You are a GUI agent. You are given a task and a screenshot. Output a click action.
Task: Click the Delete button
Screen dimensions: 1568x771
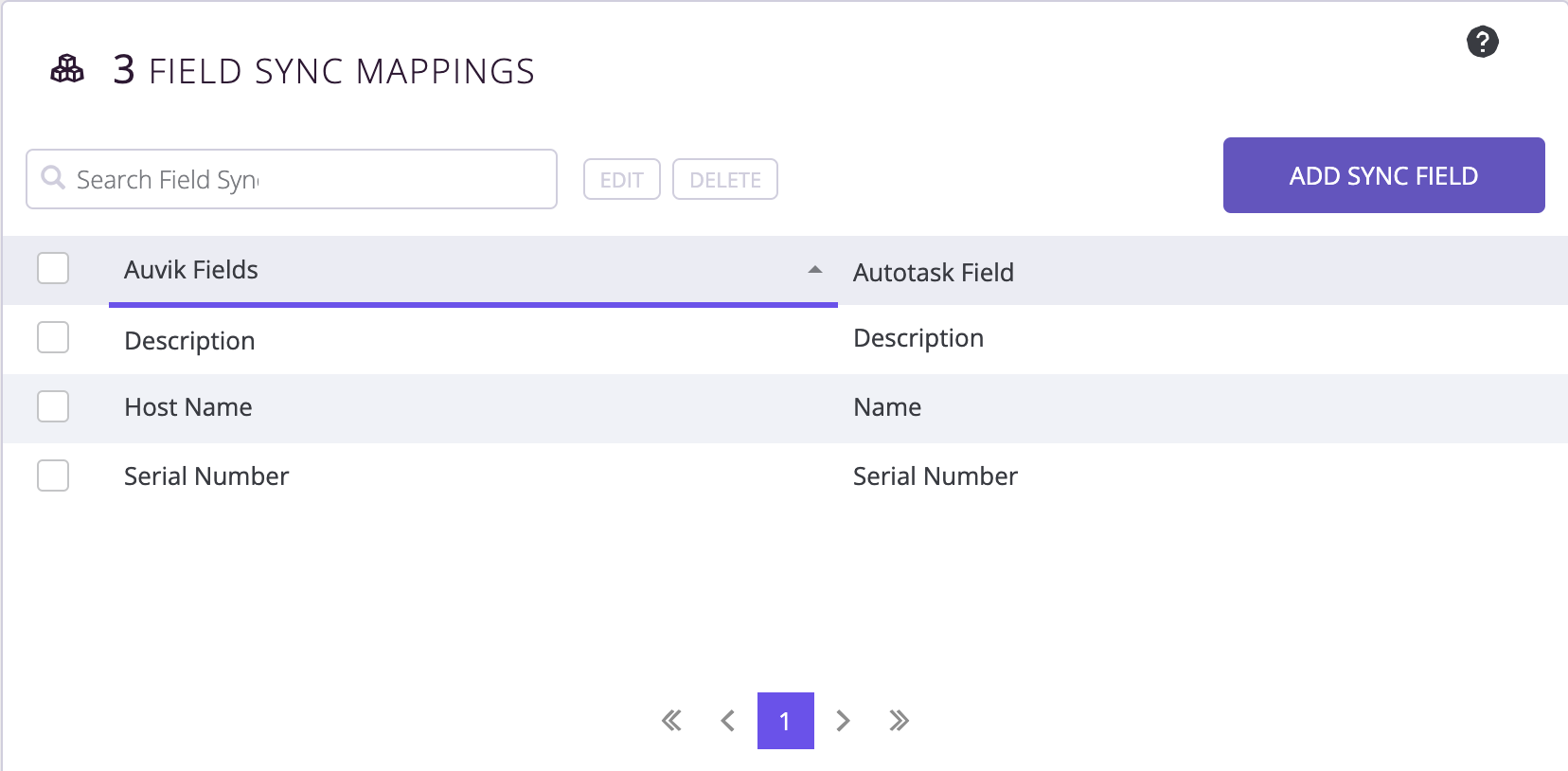pyautogui.click(x=725, y=179)
